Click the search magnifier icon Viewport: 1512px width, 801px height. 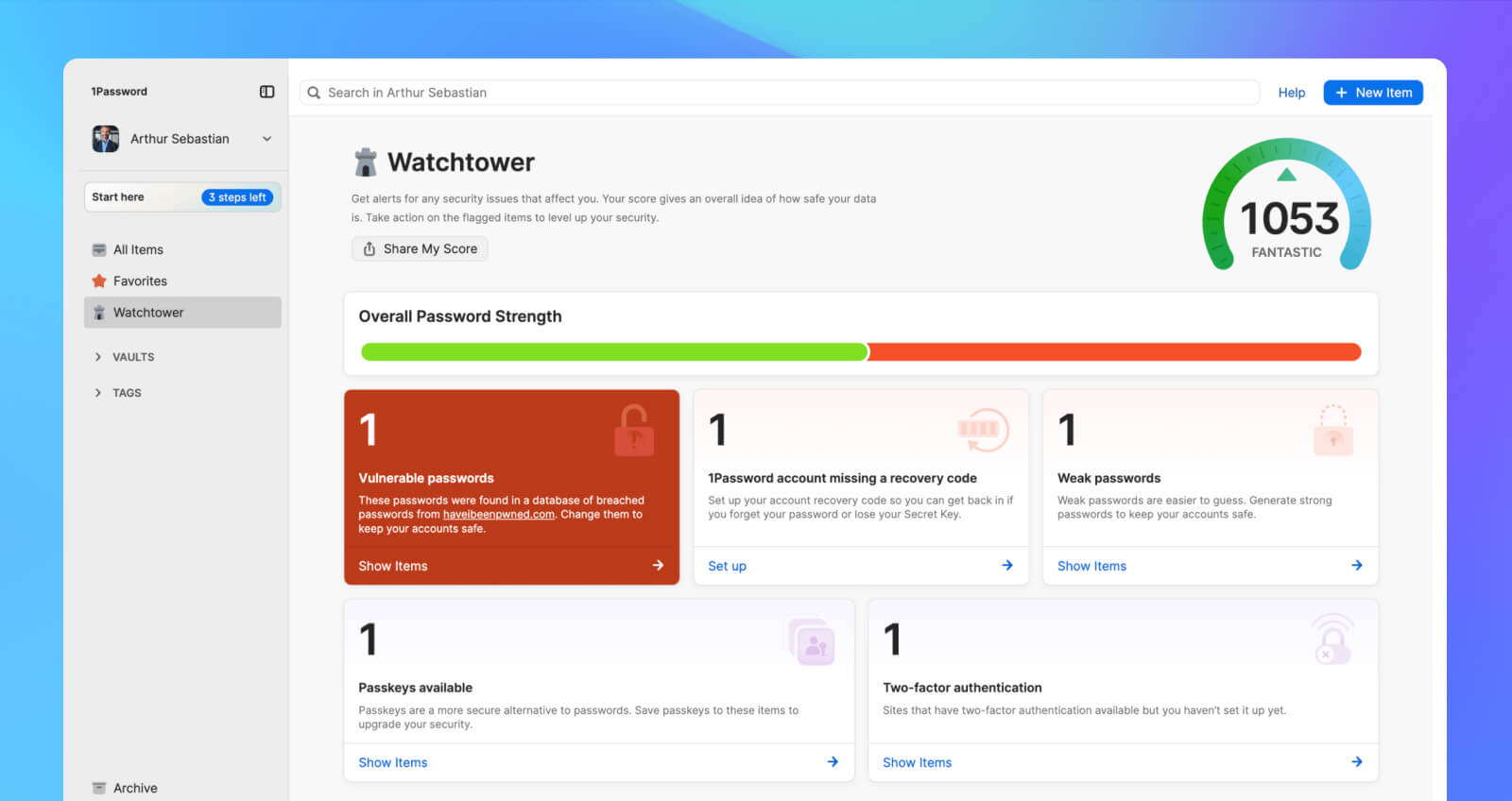coord(314,93)
